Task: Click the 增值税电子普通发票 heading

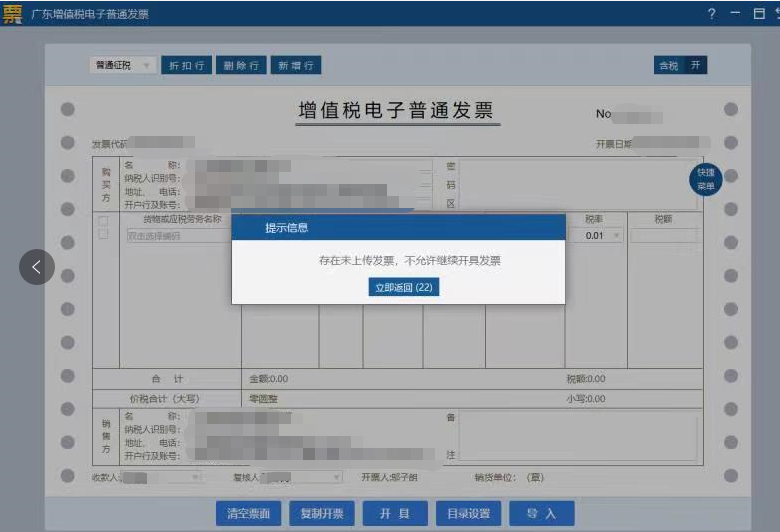Action: (x=396, y=110)
